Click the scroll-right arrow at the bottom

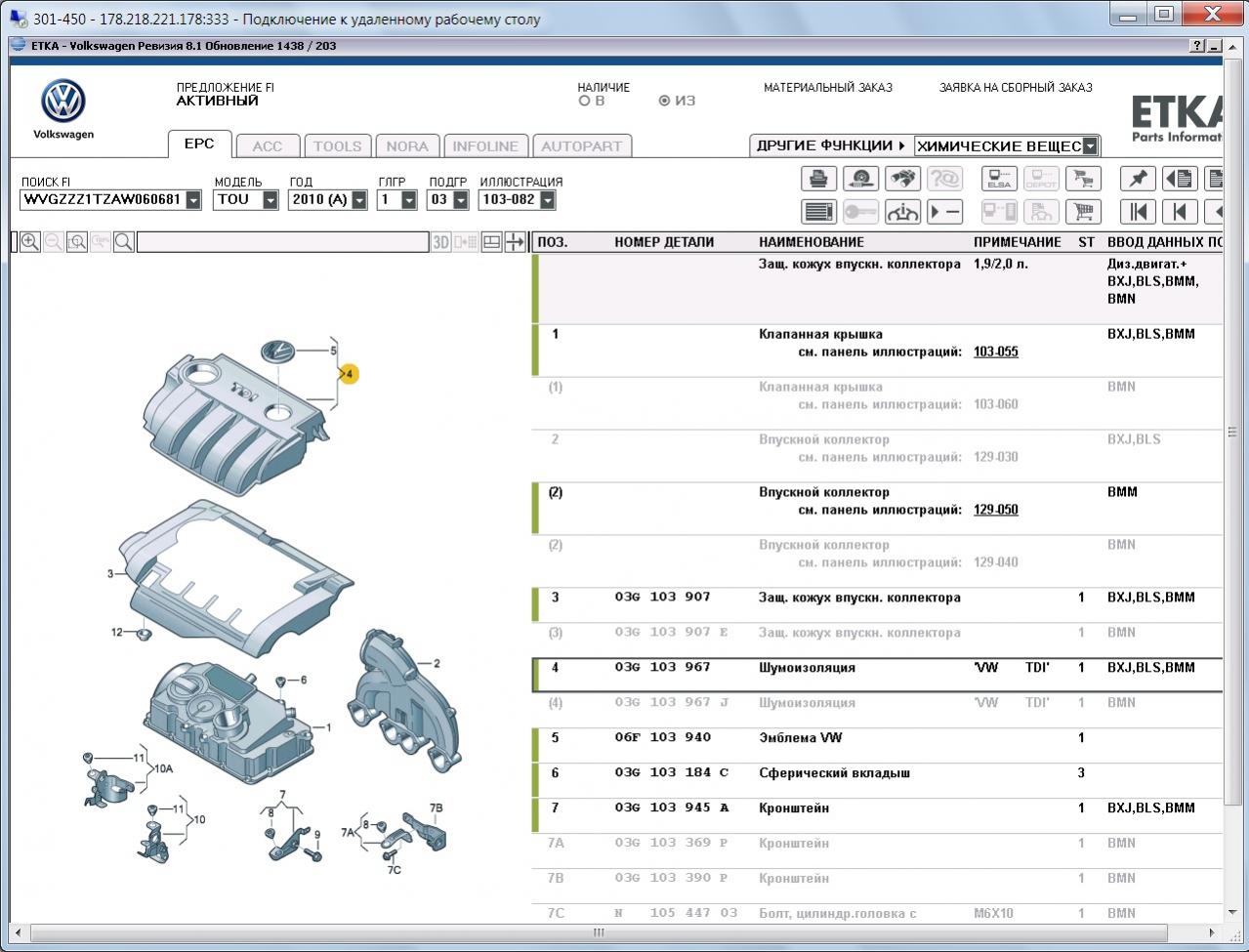[1212, 932]
